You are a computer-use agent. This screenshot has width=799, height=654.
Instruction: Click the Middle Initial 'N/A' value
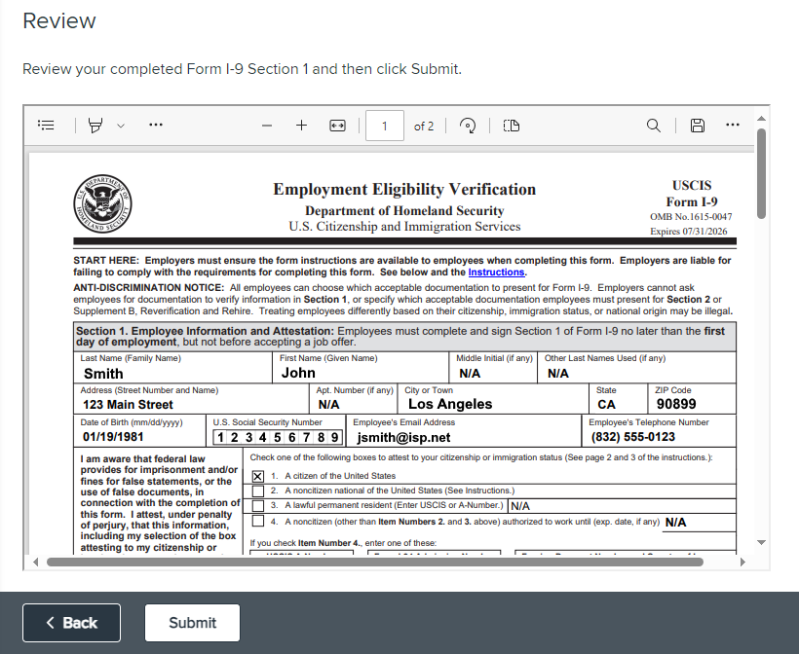click(469, 374)
